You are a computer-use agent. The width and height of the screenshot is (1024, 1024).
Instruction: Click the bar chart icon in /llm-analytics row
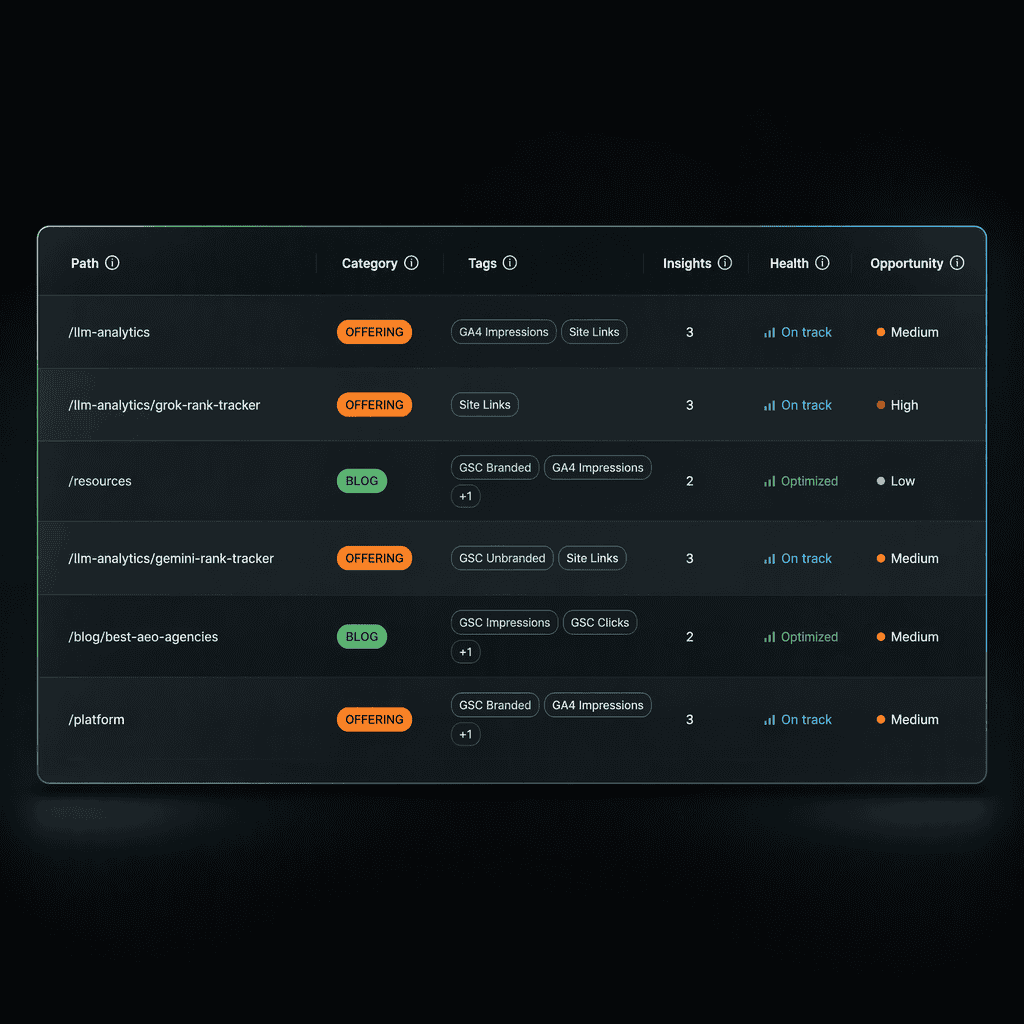pos(769,332)
